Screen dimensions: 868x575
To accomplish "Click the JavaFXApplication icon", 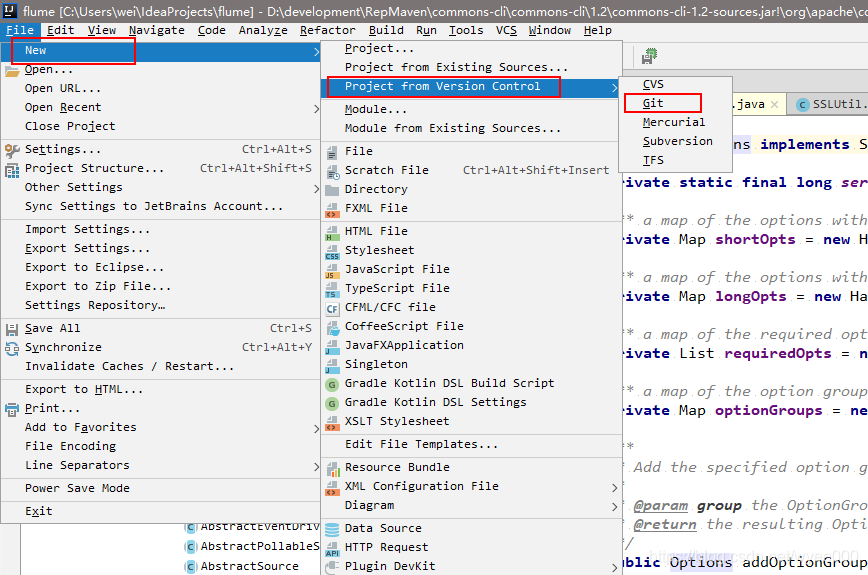I will pyautogui.click(x=332, y=346).
